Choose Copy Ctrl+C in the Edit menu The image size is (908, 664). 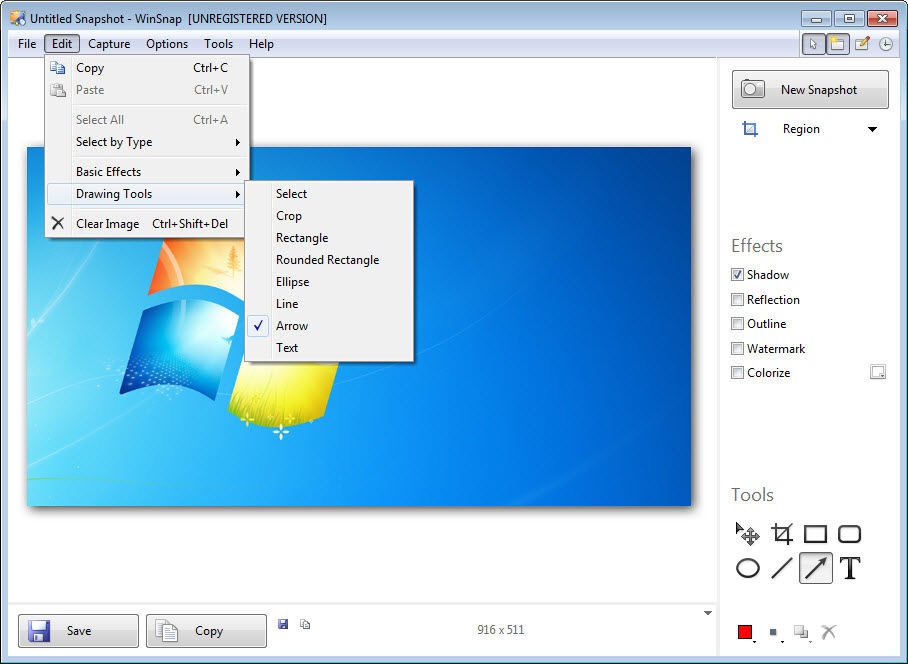pyautogui.click(x=148, y=68)
